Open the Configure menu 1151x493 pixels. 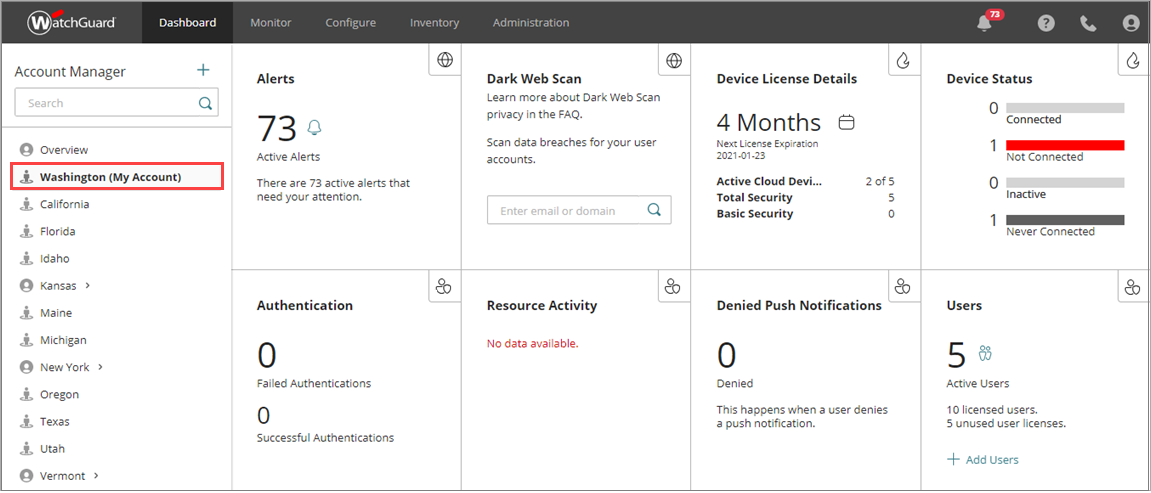coord(350,22)
